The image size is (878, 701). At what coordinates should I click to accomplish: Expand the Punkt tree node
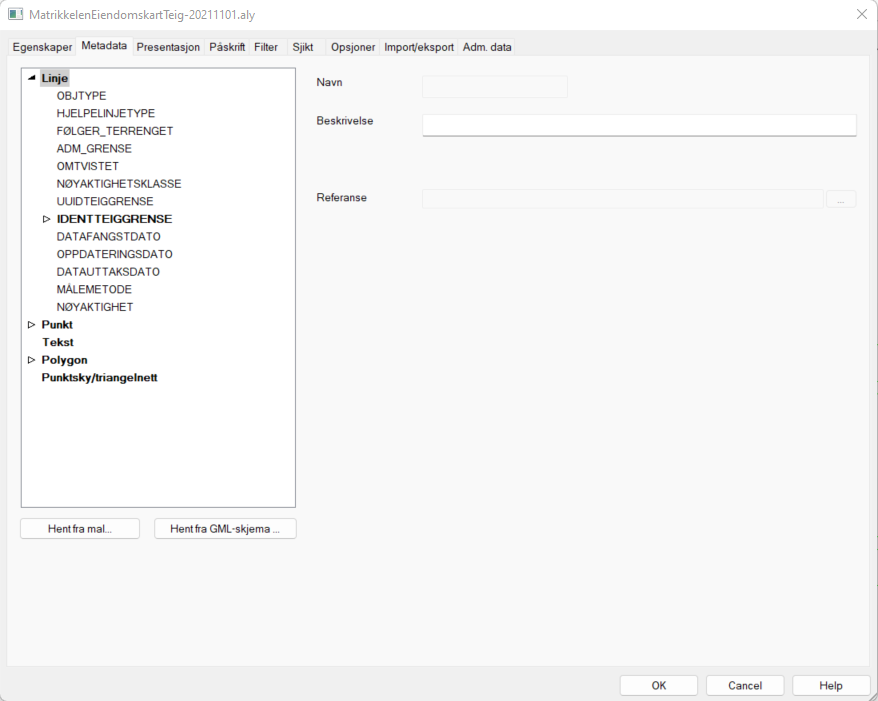click(x=32, y=325)
